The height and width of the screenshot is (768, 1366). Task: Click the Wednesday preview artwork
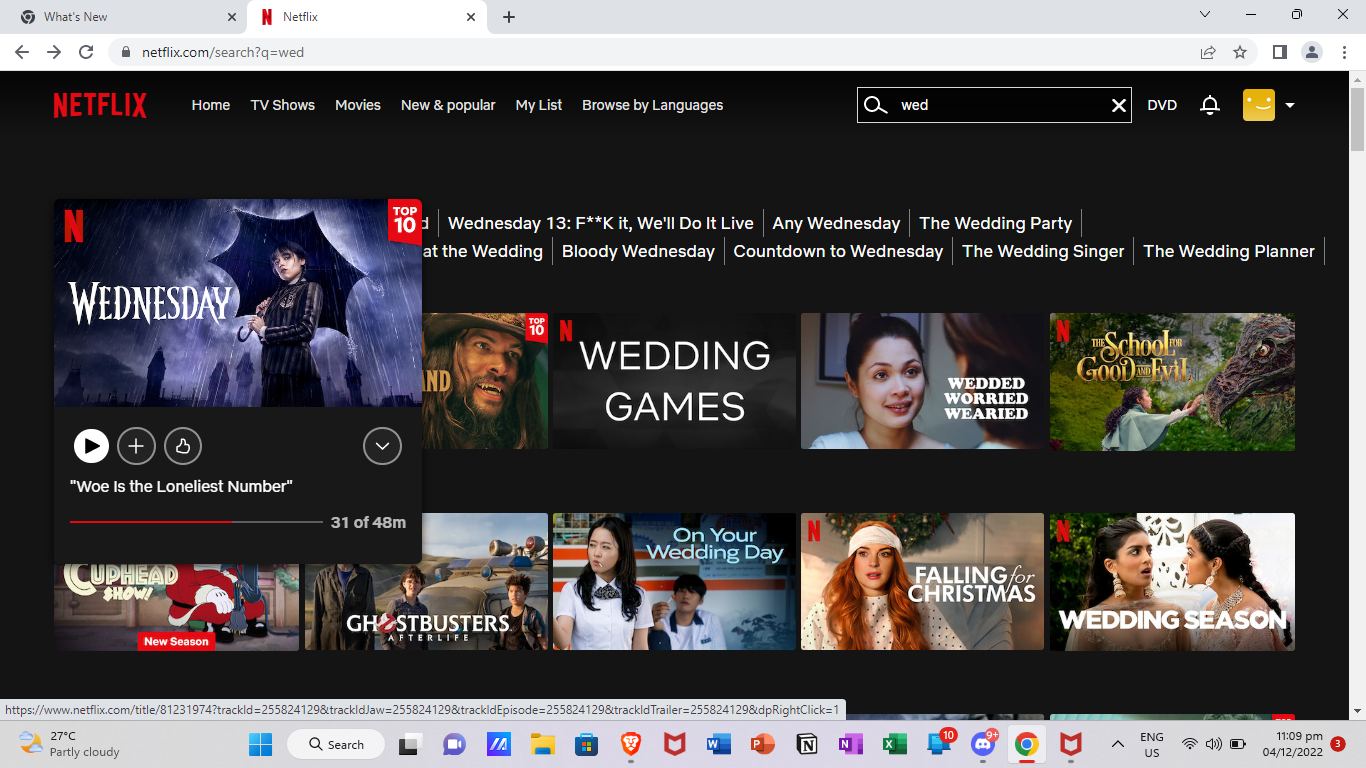point(238,303)
